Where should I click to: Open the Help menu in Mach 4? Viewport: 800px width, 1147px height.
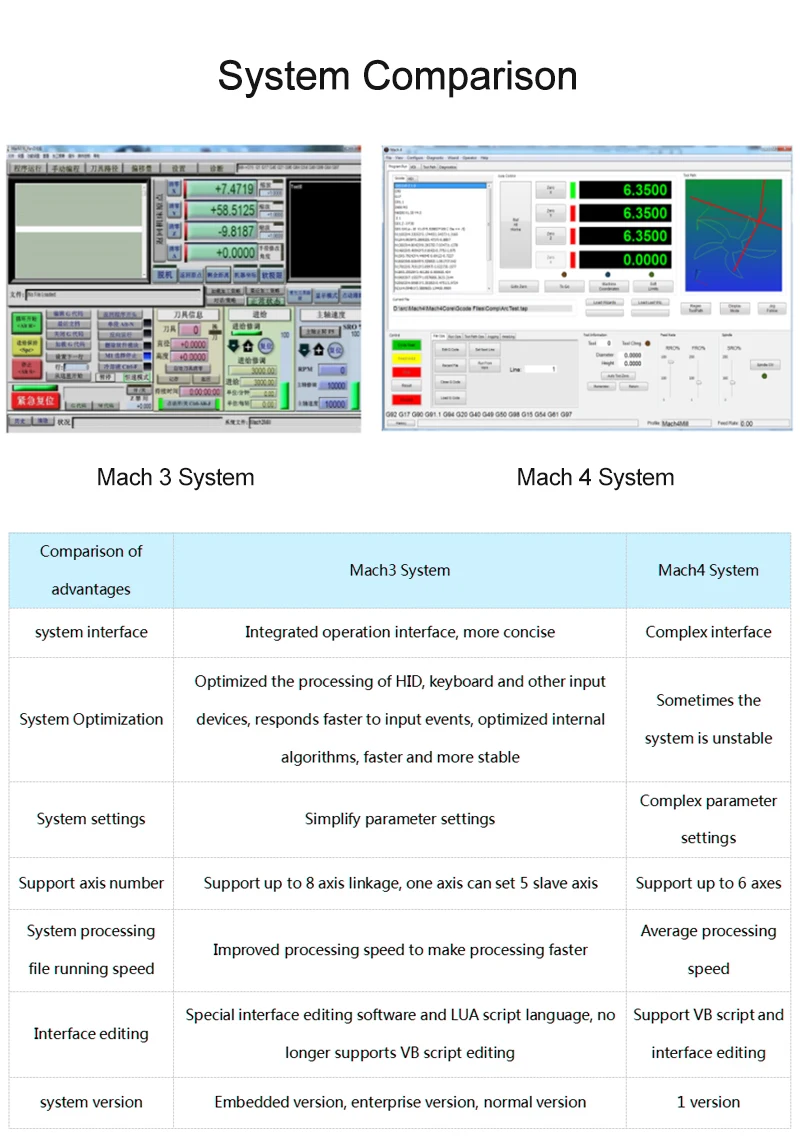click(x=485, y=157)
